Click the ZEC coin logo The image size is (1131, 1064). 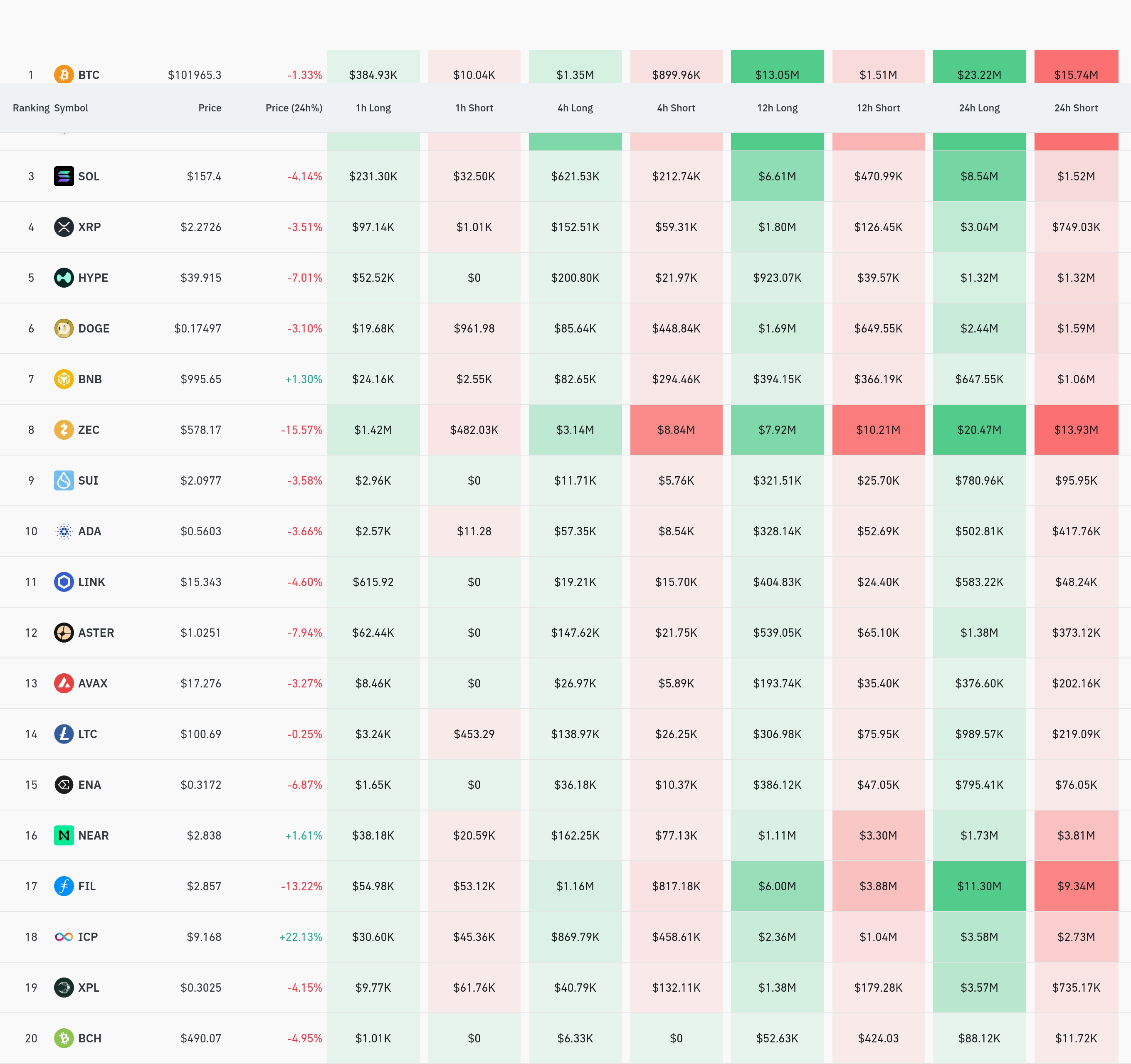(x=64, y=430)
